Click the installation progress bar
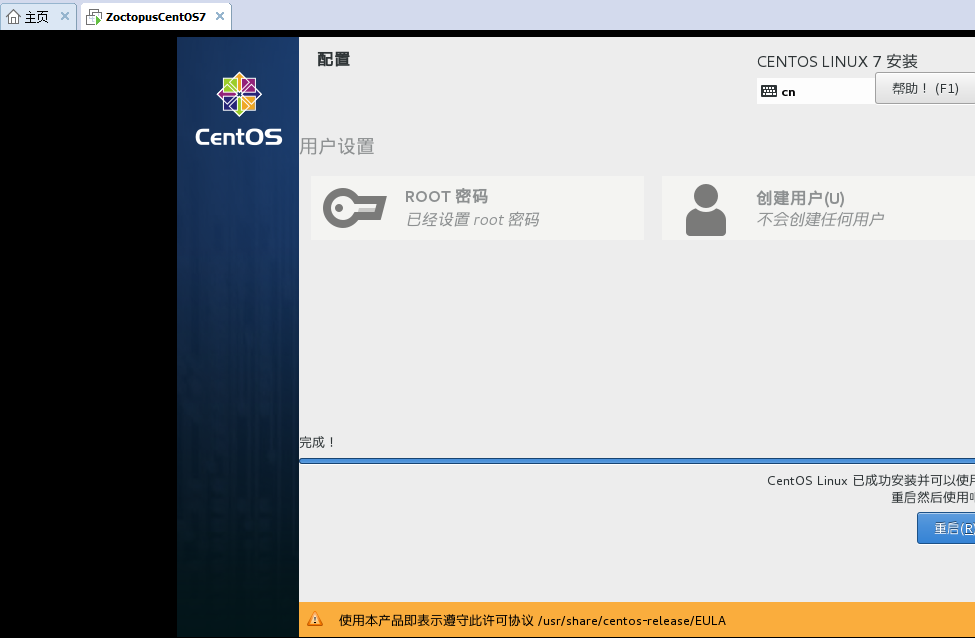This screenshot has width=975, height=638. (637, 461)
